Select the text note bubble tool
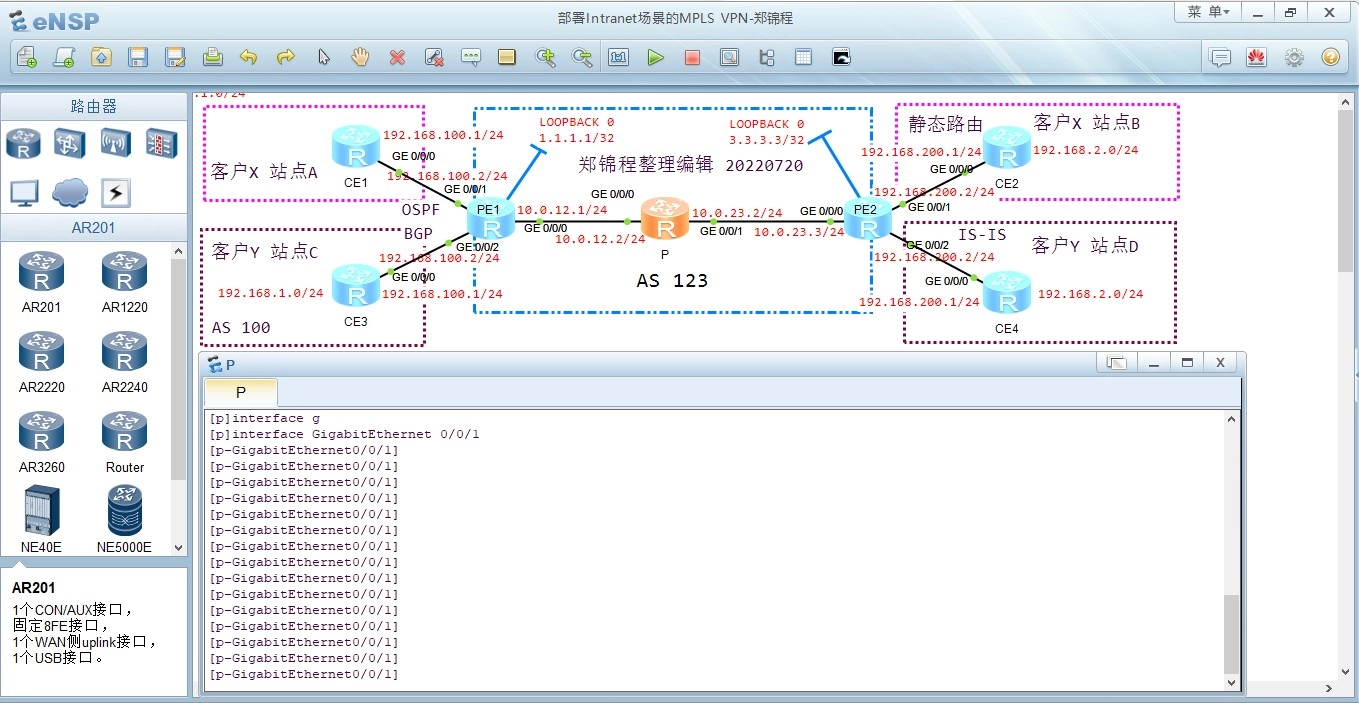The height and width of the screenshot is (703, 1359). click(x=471, y=58)
